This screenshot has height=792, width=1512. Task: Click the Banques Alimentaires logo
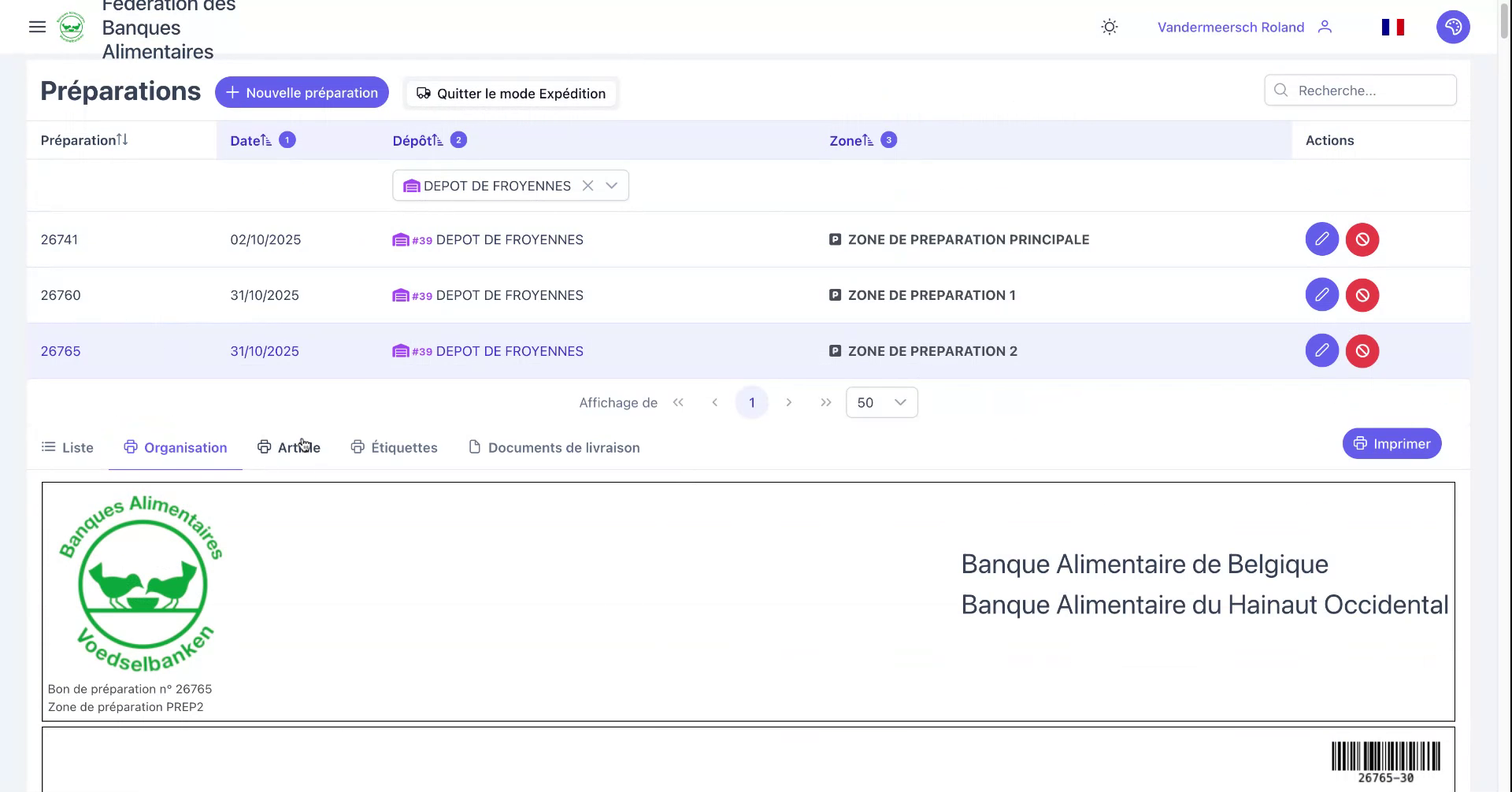[72, 27]
